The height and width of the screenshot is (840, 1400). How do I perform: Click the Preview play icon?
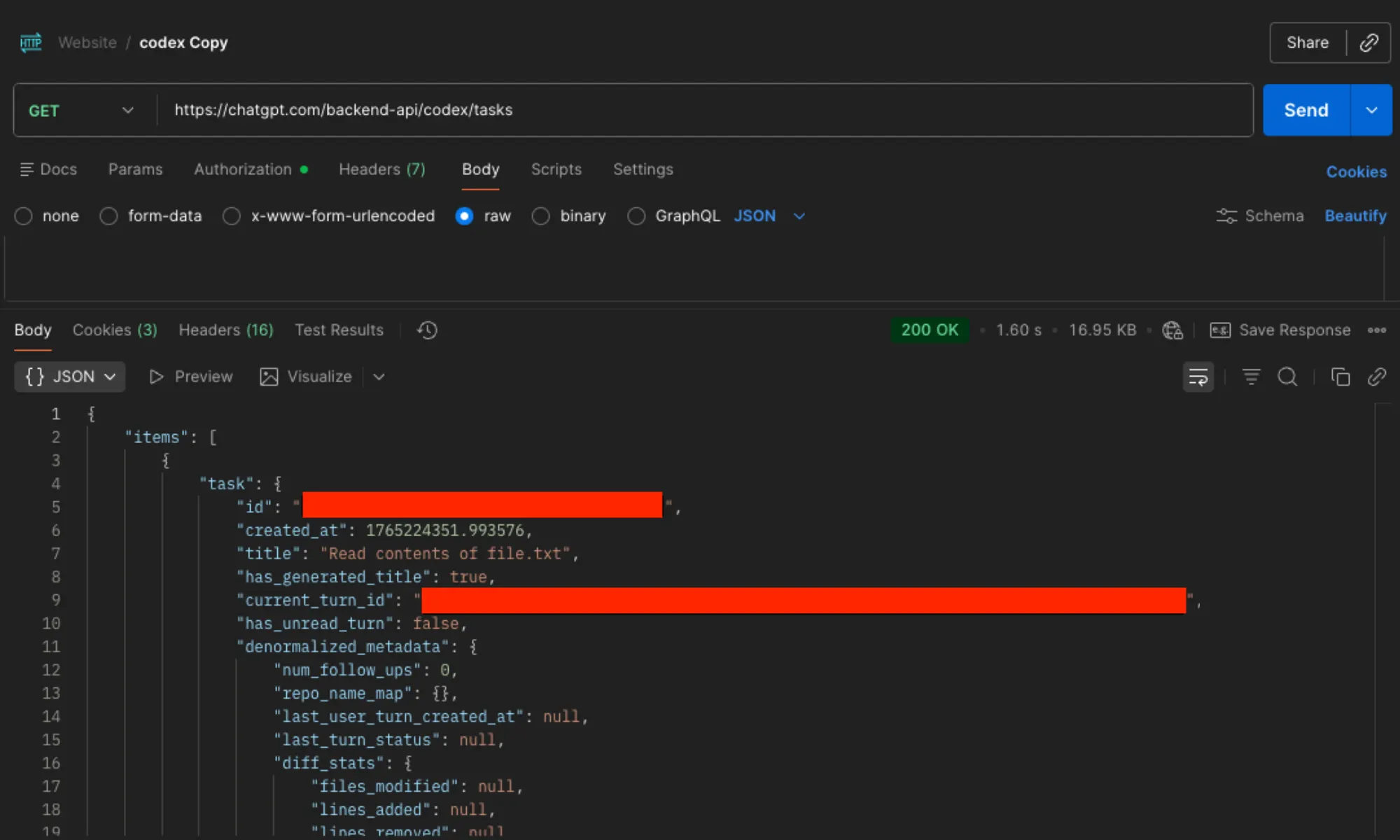156,377
